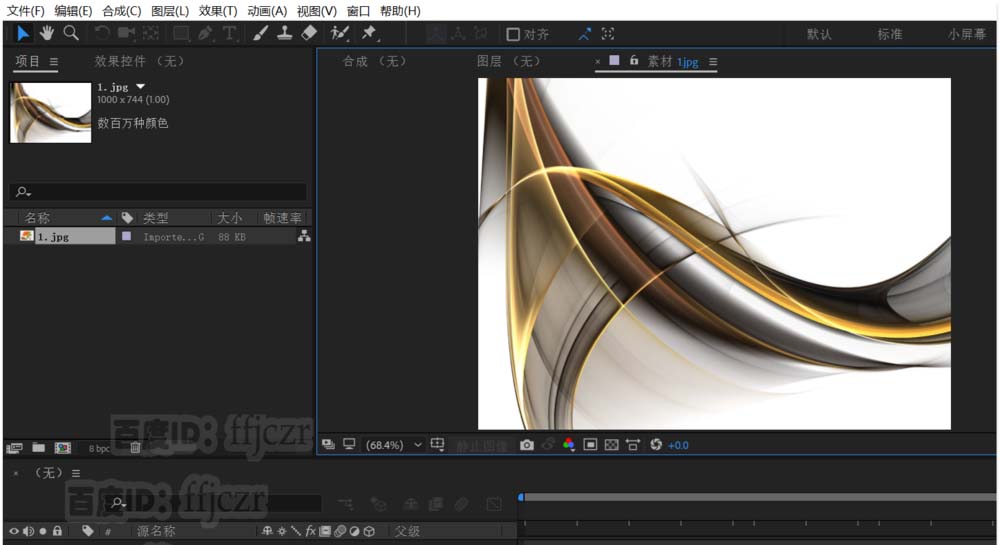Select the Brush tool

click(x=260, y=33)
